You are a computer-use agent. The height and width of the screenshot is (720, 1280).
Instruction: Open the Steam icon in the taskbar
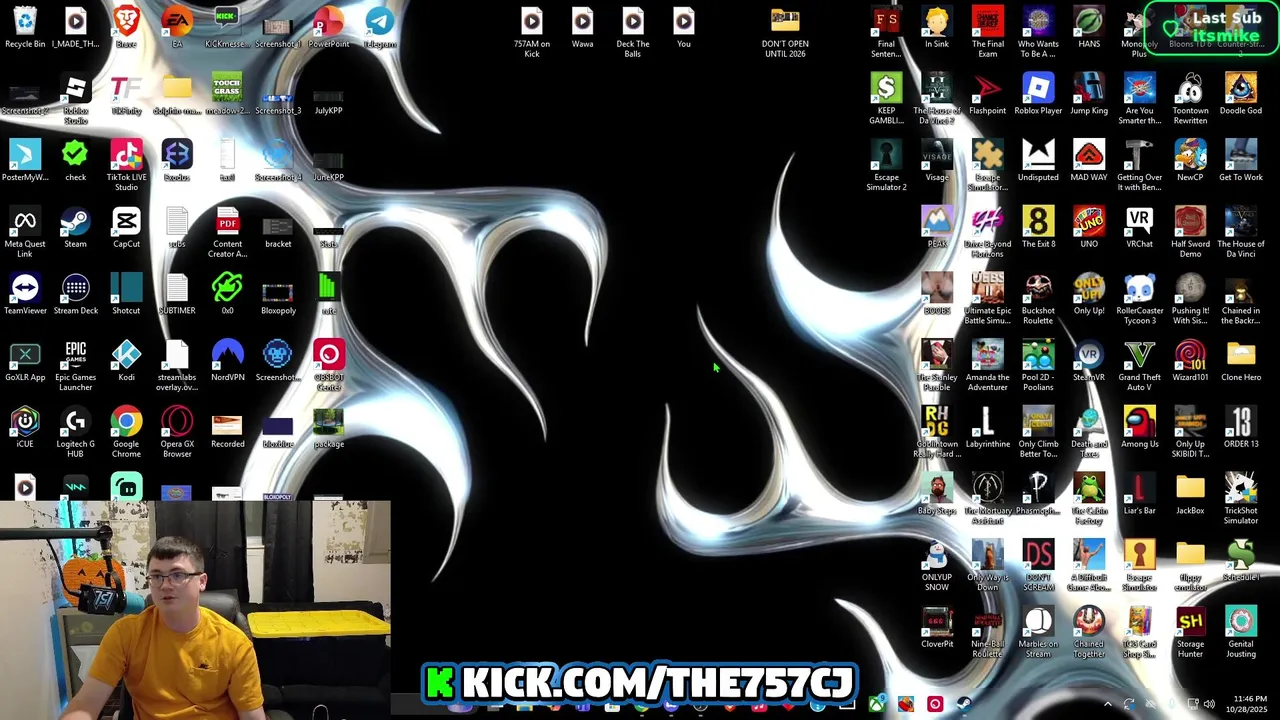coord(964,705)
